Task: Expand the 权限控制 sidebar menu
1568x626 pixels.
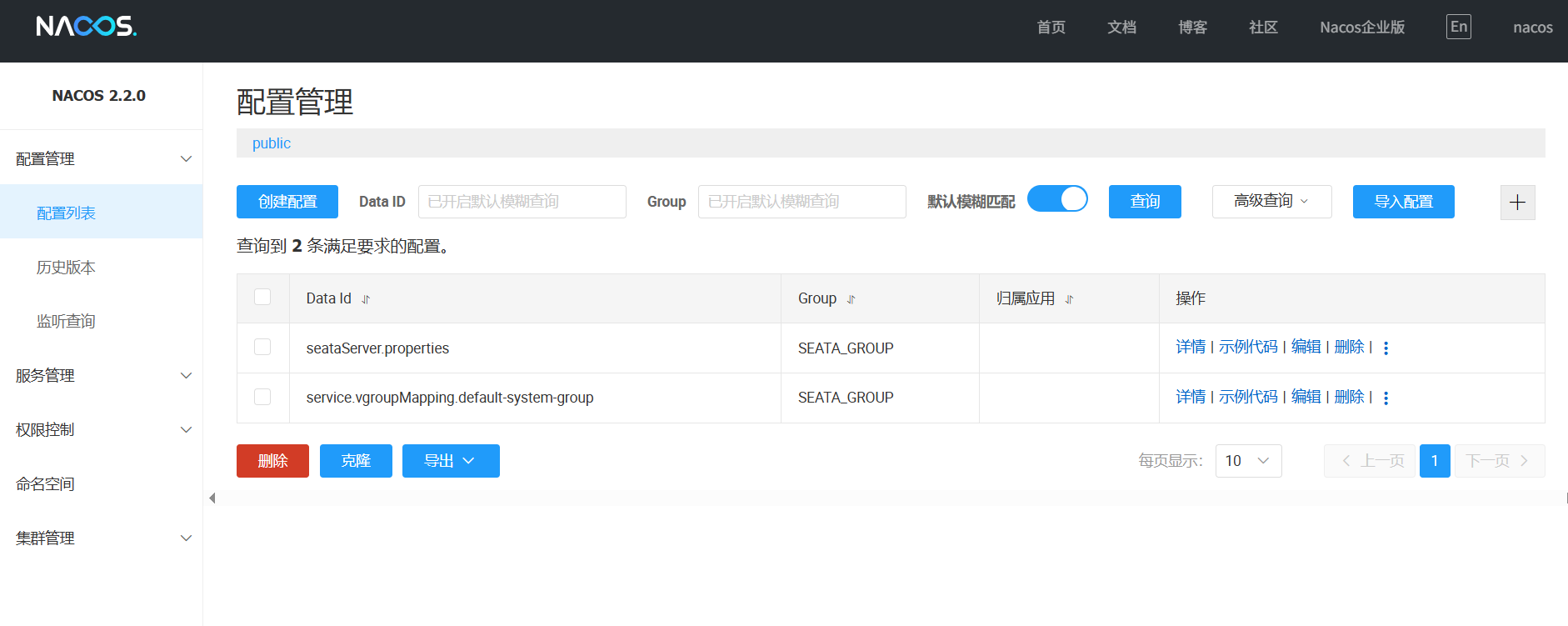Action: pos(101,429)
